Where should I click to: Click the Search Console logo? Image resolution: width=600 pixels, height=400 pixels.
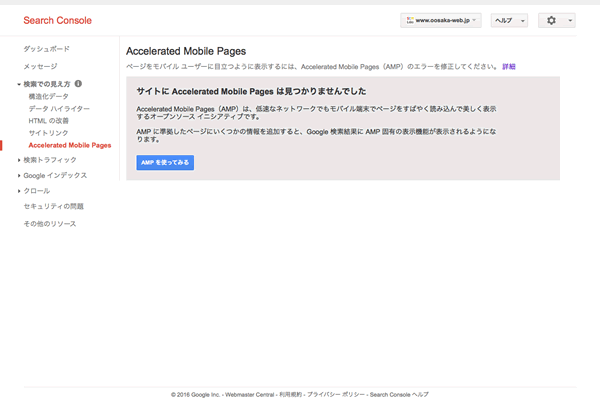57,20
